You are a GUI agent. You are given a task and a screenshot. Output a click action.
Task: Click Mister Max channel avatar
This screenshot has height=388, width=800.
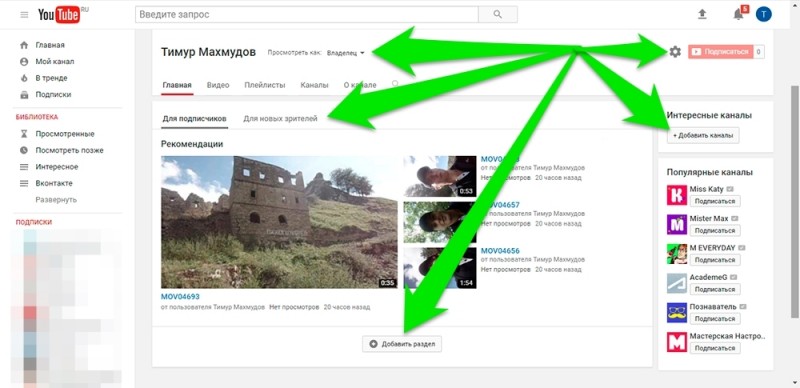click(677, 225)
